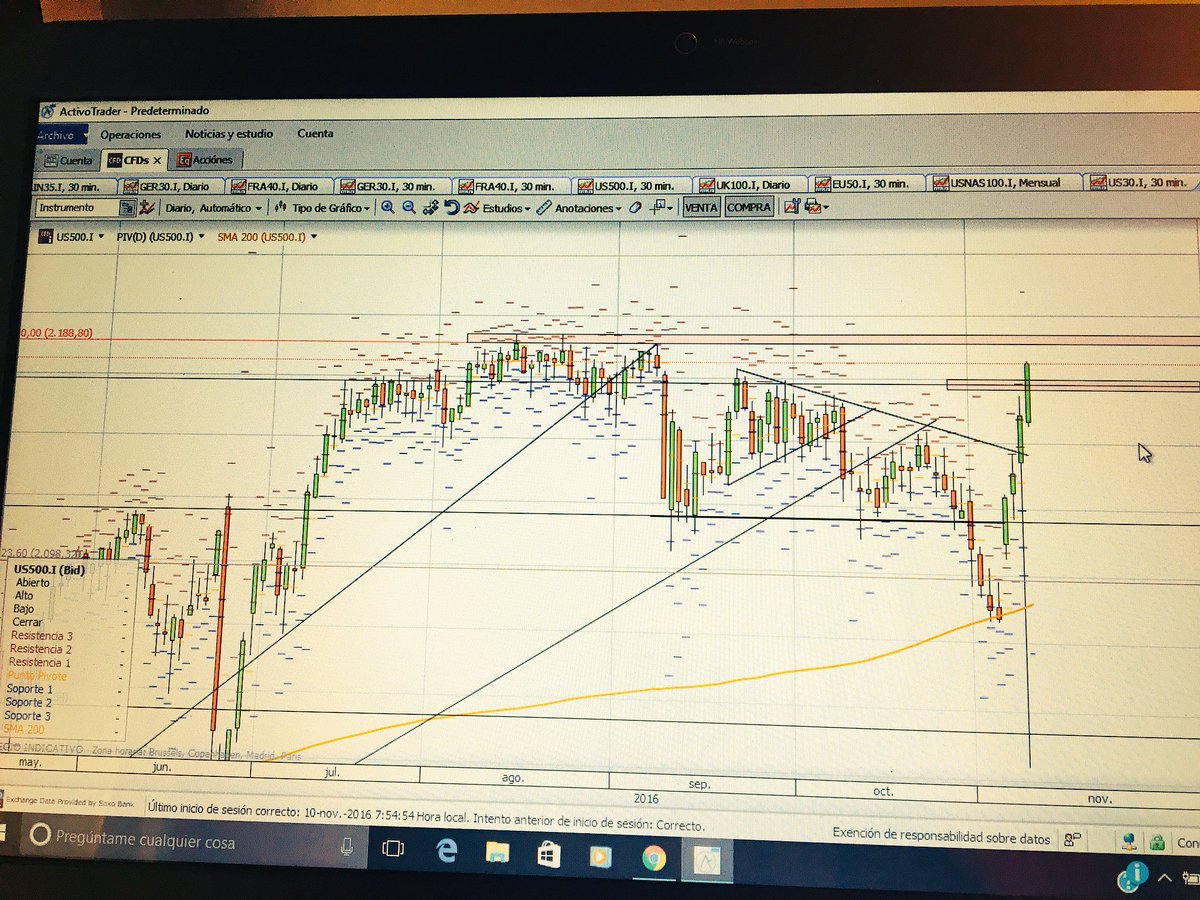Image resolution: width=1200 pixels, height=900 pixels.
Task: Click the VENTA button
Action: click(x=700, y=207)
